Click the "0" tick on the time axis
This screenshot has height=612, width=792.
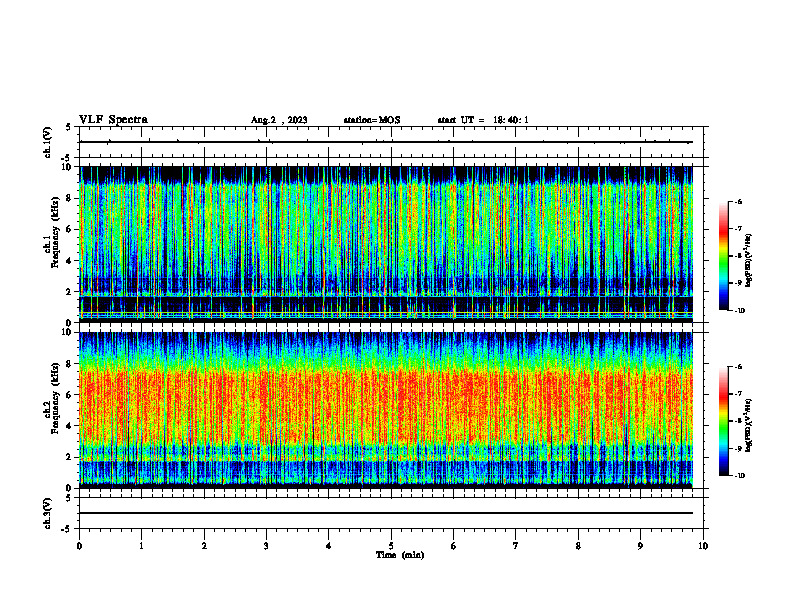[x=79, y=546]
